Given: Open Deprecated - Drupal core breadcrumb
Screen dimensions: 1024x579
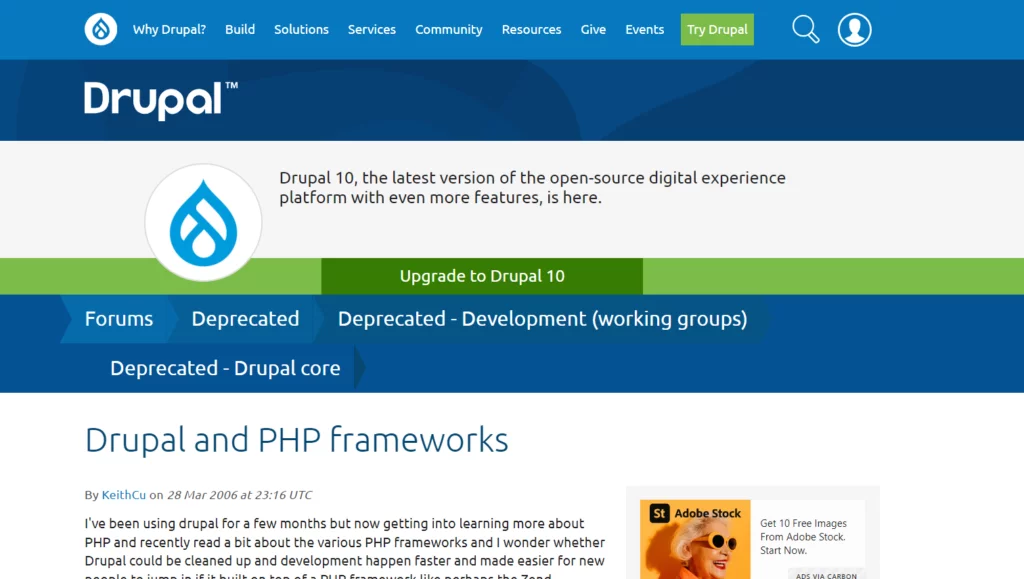Looking at the screenshot, I should coord(225,368).
